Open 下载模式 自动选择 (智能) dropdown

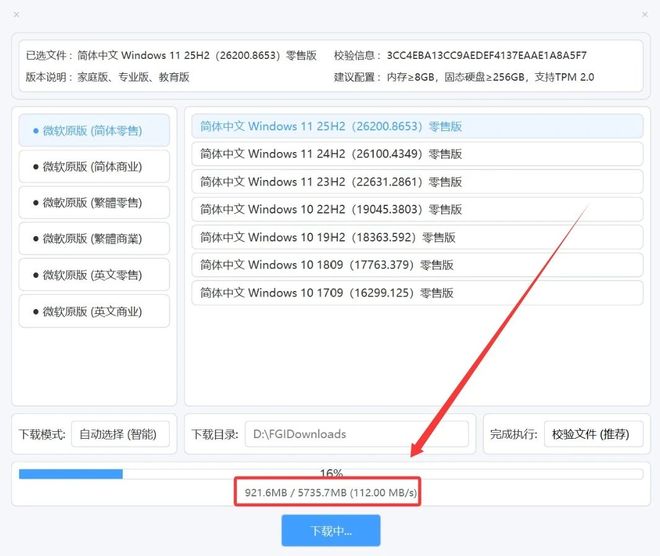coord(120,434)
